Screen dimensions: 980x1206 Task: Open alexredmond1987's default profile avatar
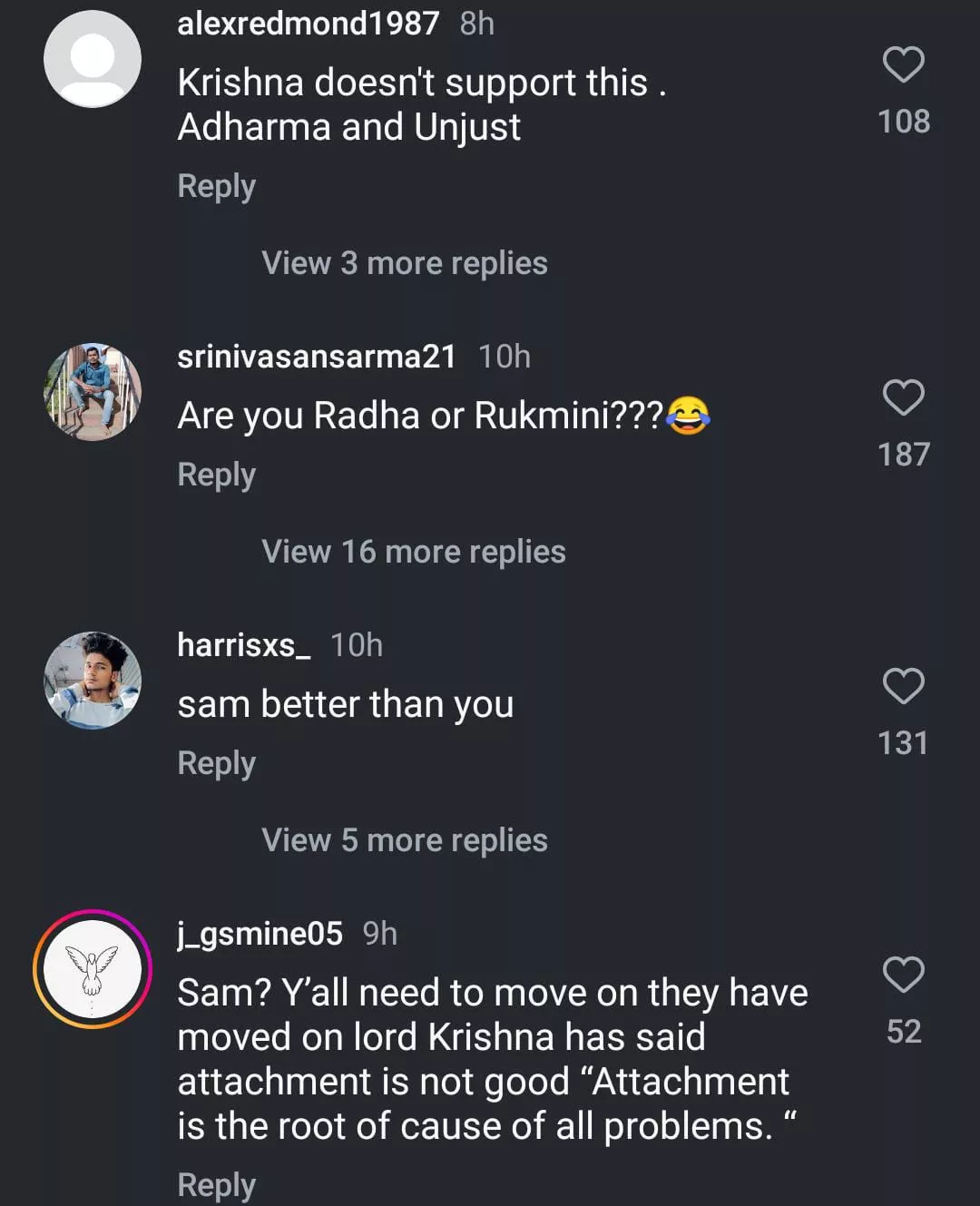93,59
